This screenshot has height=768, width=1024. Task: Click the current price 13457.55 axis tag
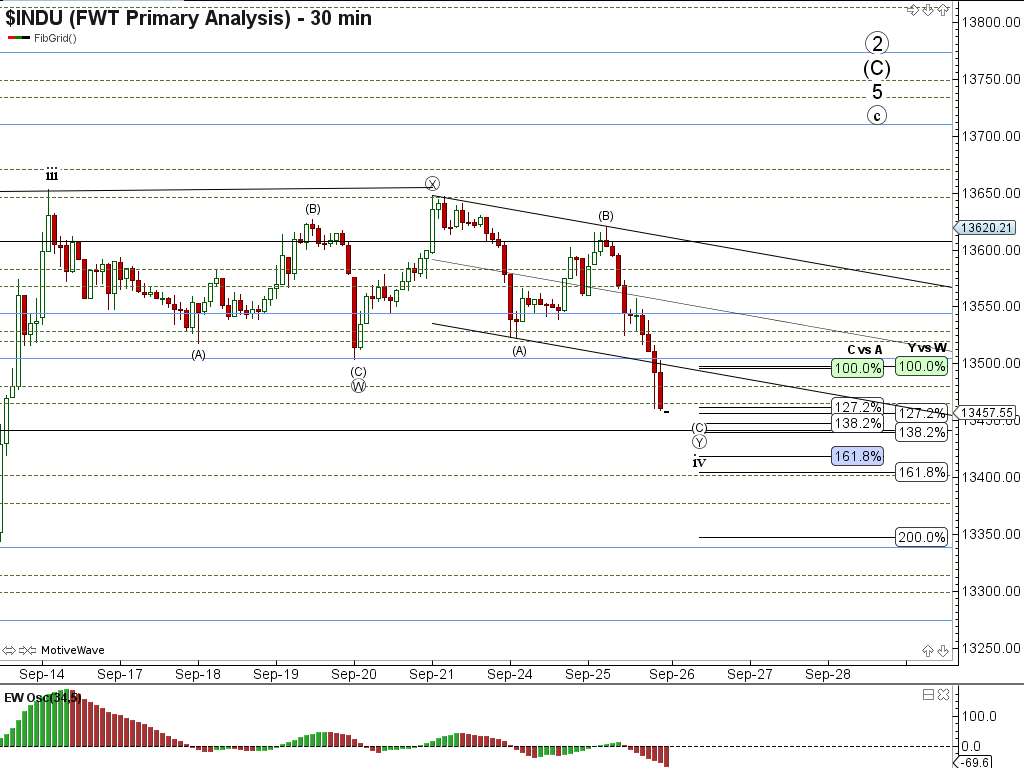tap(988, 412)
